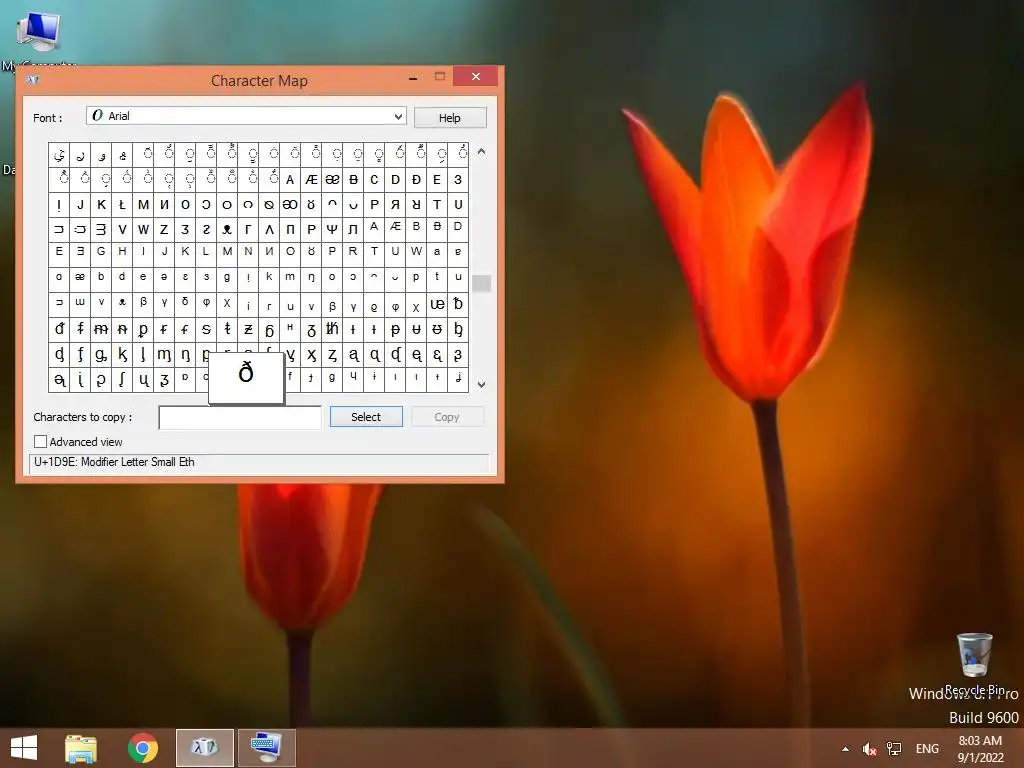This screenshot has height=768, width=1024.
Task: Select the Greek Psi Ψ character
Action: [332, 229]
